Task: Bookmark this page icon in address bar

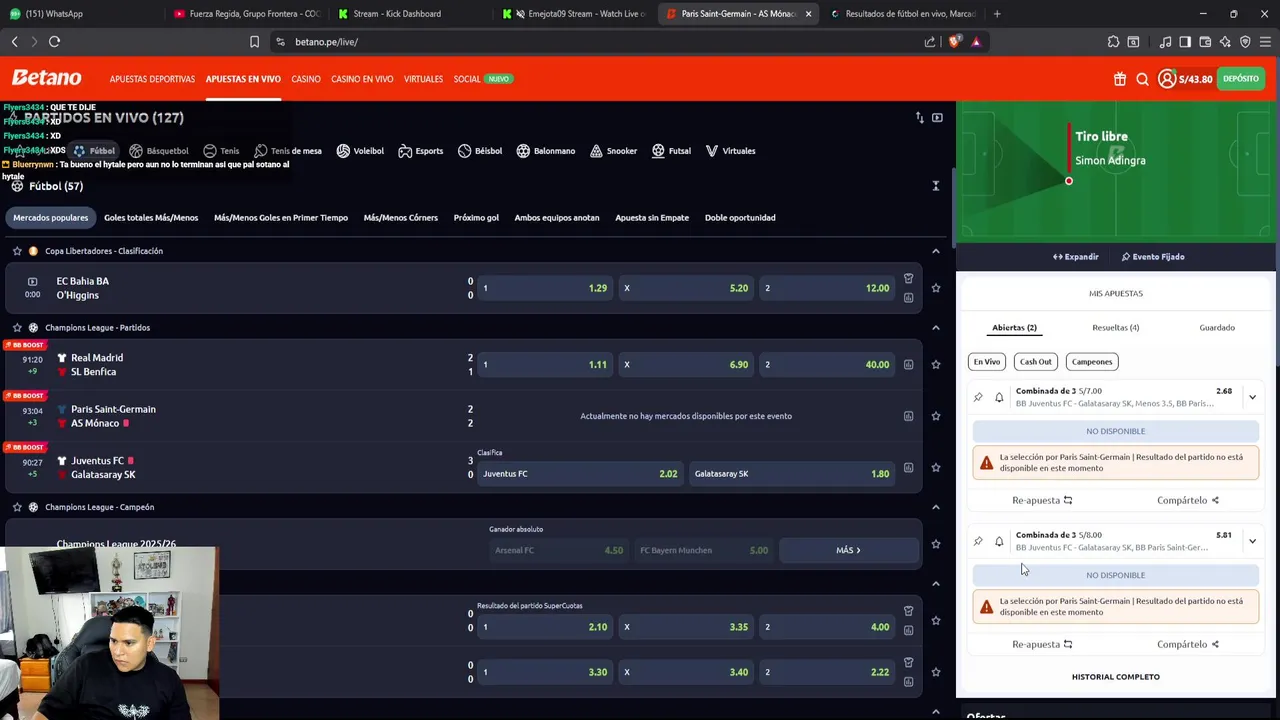Action: 254,42
